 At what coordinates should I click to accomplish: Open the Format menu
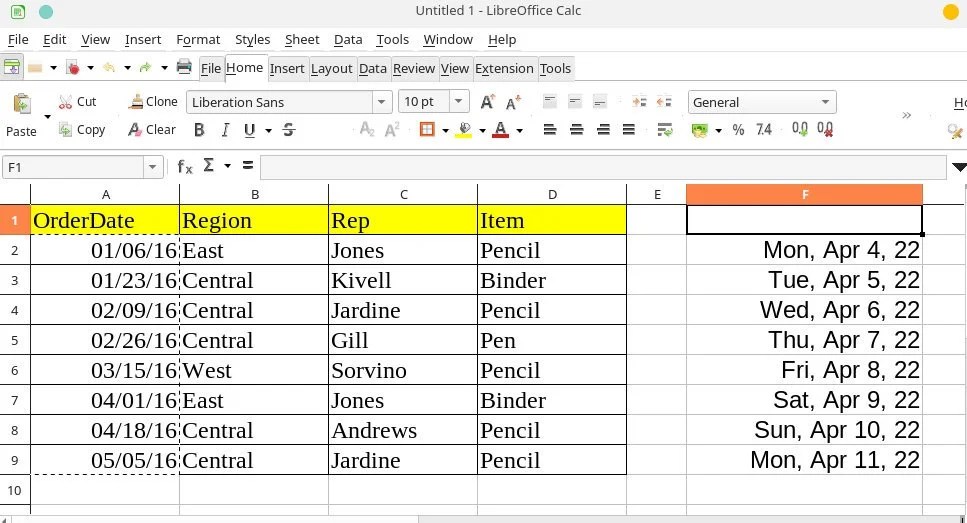click(x=198, y=39)
